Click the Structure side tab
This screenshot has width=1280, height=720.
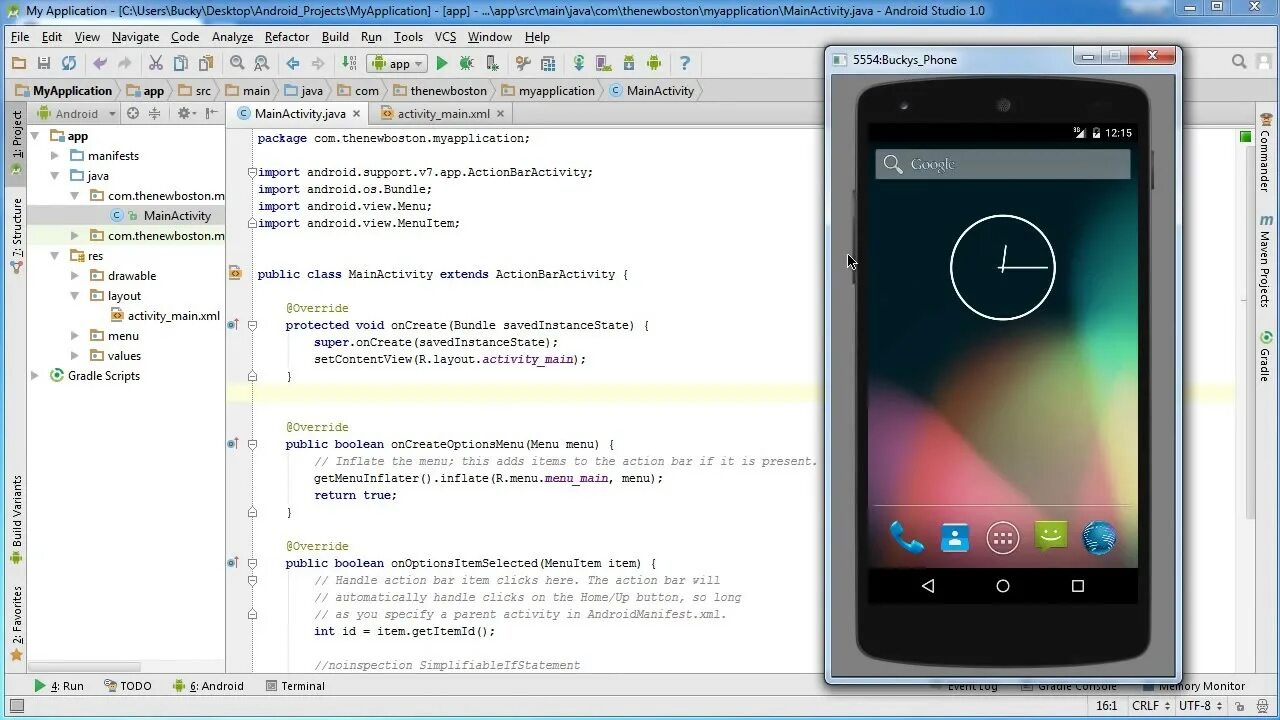click(x=16, y=234)
